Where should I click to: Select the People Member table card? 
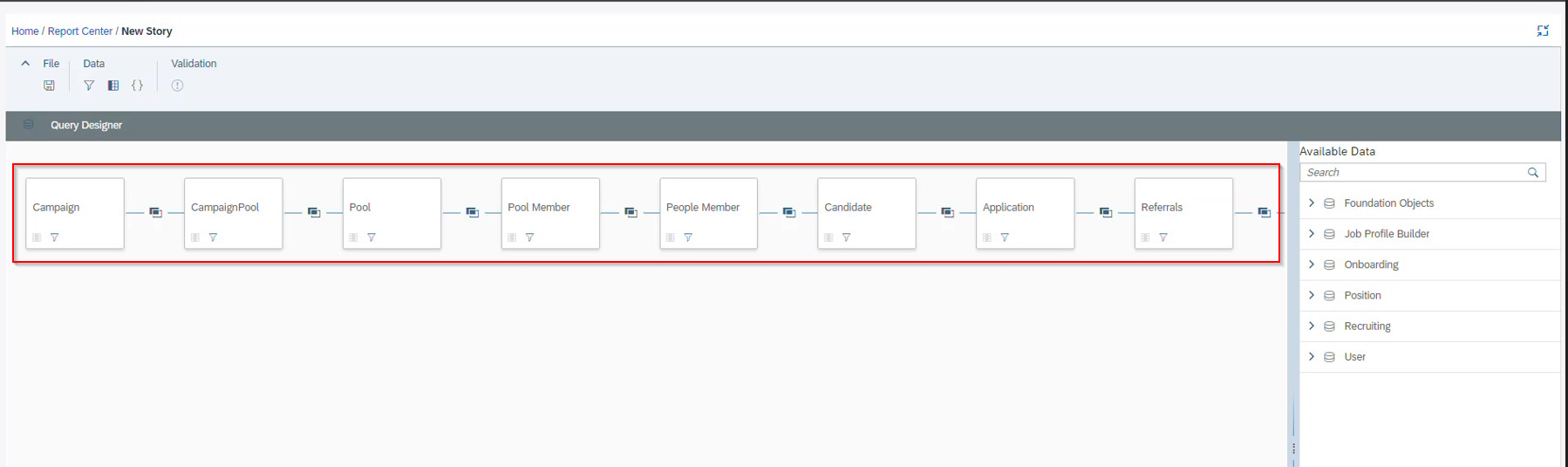(708, 214)
